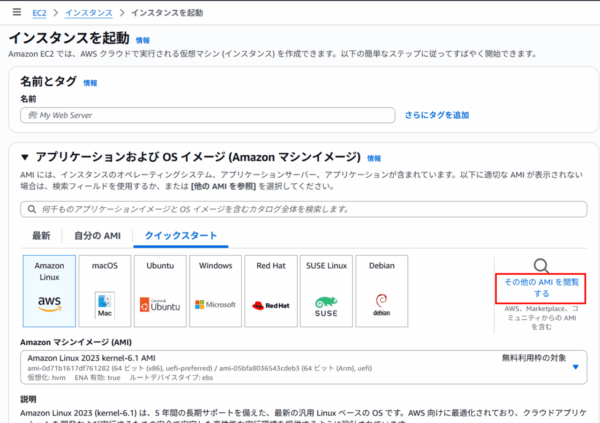Choose the Ubuntu OS tile
The width and height of the screenshot is (600, 423).
160,291
